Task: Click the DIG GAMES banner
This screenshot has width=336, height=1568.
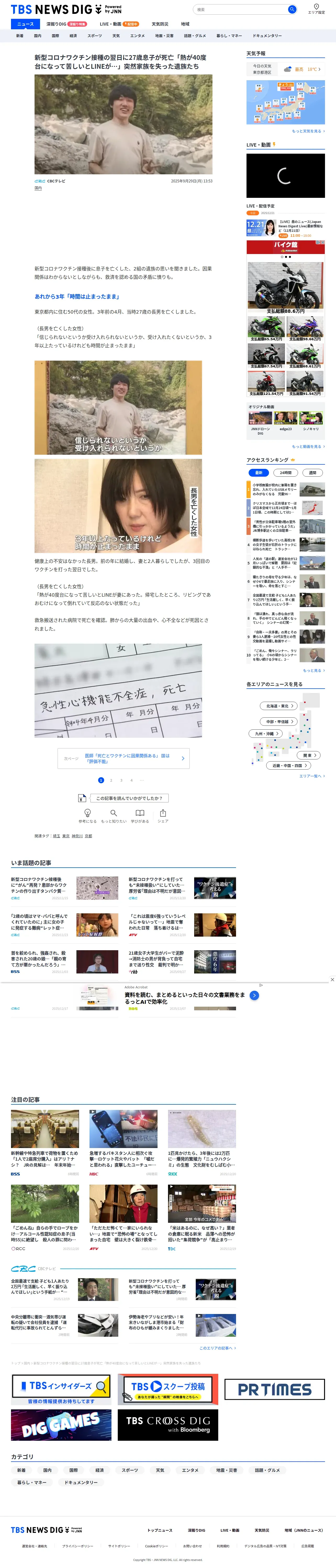Action: pyautogui.click(x=61, y=1425)
